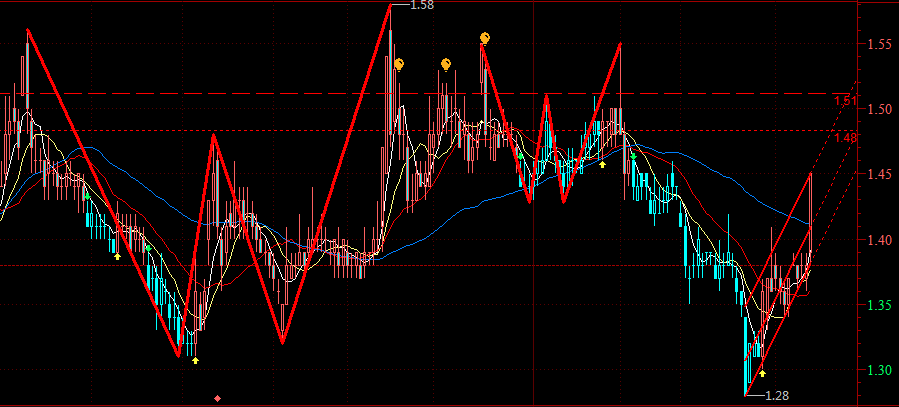This screenshot has width=899, height=407.
Task: Click the "1.45" price axis value
Action: point(880,174)
